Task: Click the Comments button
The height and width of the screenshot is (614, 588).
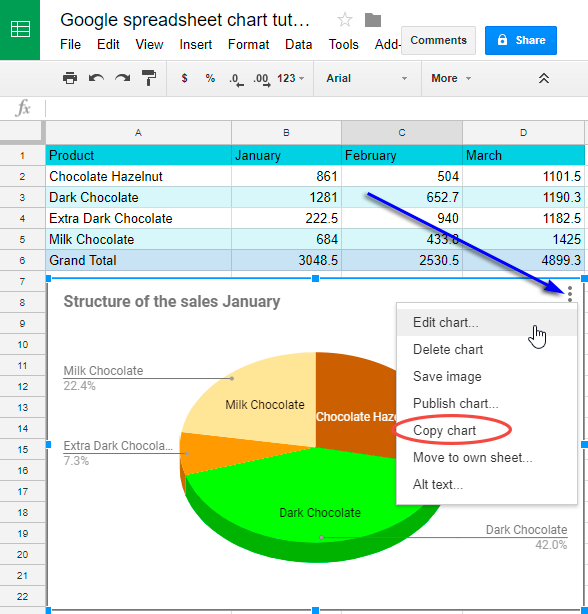Action: click(x=438, y=40)
